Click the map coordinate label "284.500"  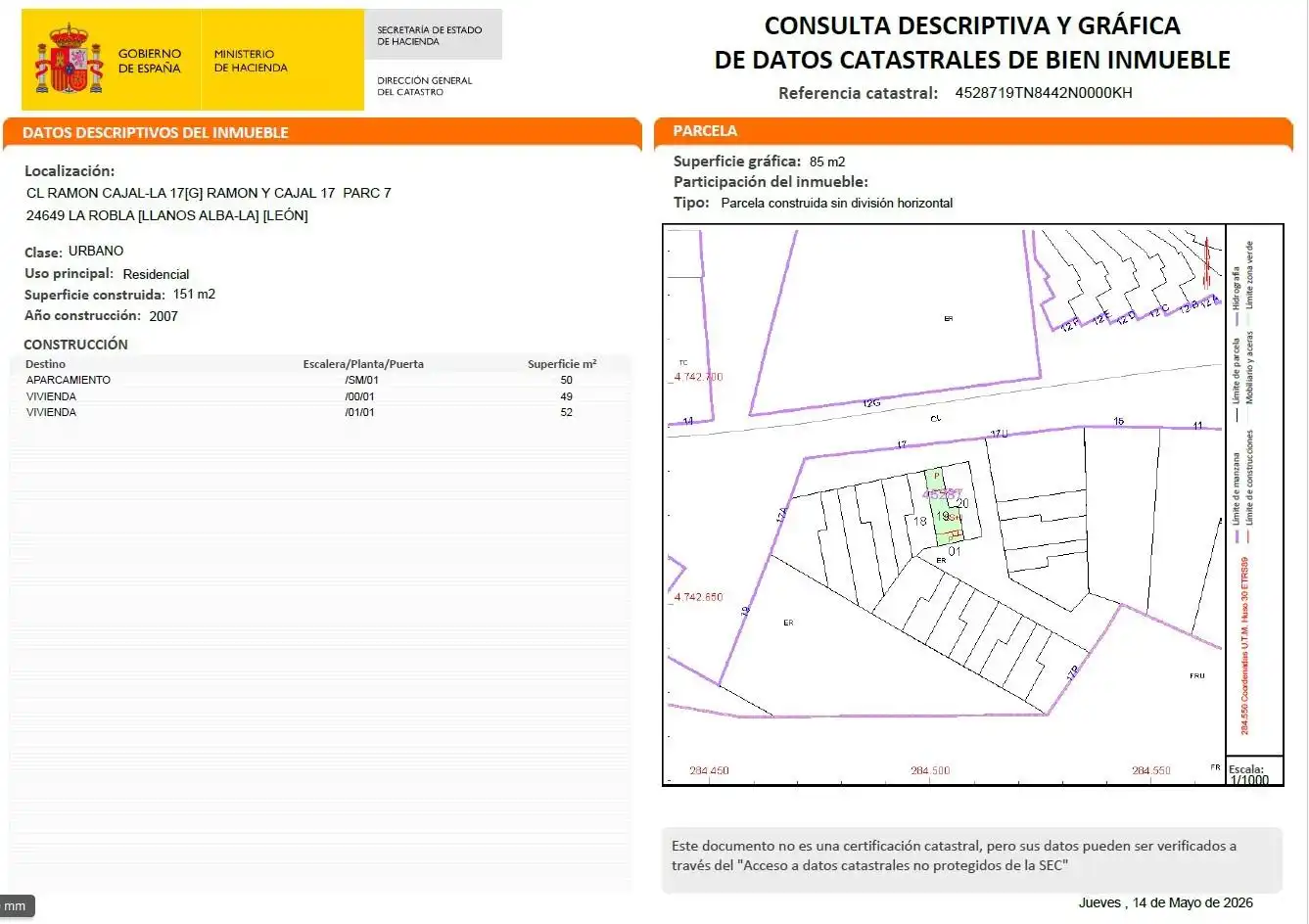[930, 770]
